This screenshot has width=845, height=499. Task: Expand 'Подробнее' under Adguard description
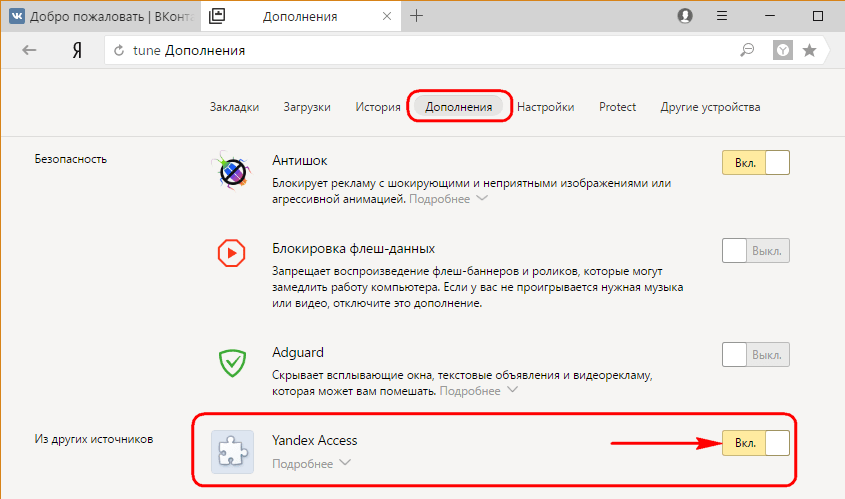click(476, 390)
